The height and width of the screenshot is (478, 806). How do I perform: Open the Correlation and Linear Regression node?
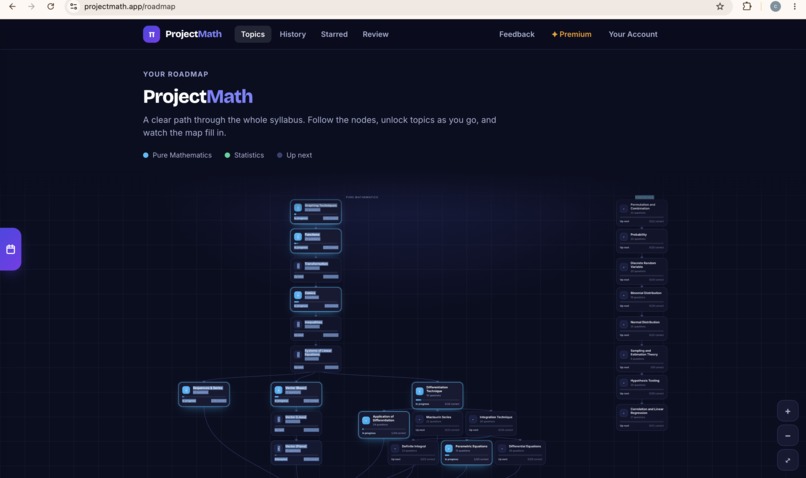pos(642,417)
